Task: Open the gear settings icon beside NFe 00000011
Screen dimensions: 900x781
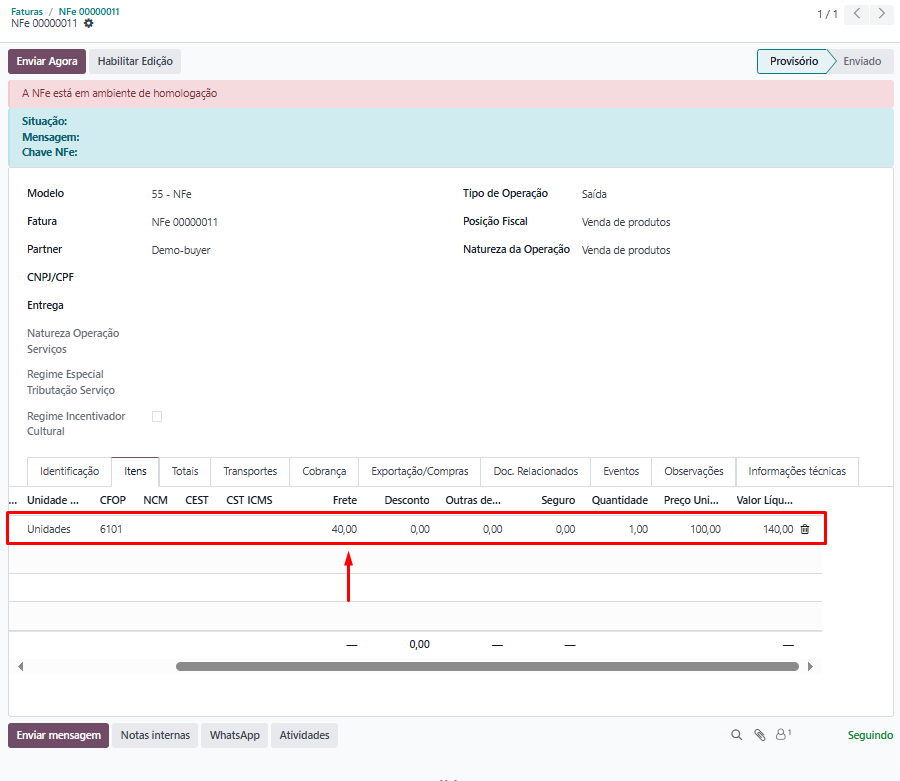Action: [88, 24]
